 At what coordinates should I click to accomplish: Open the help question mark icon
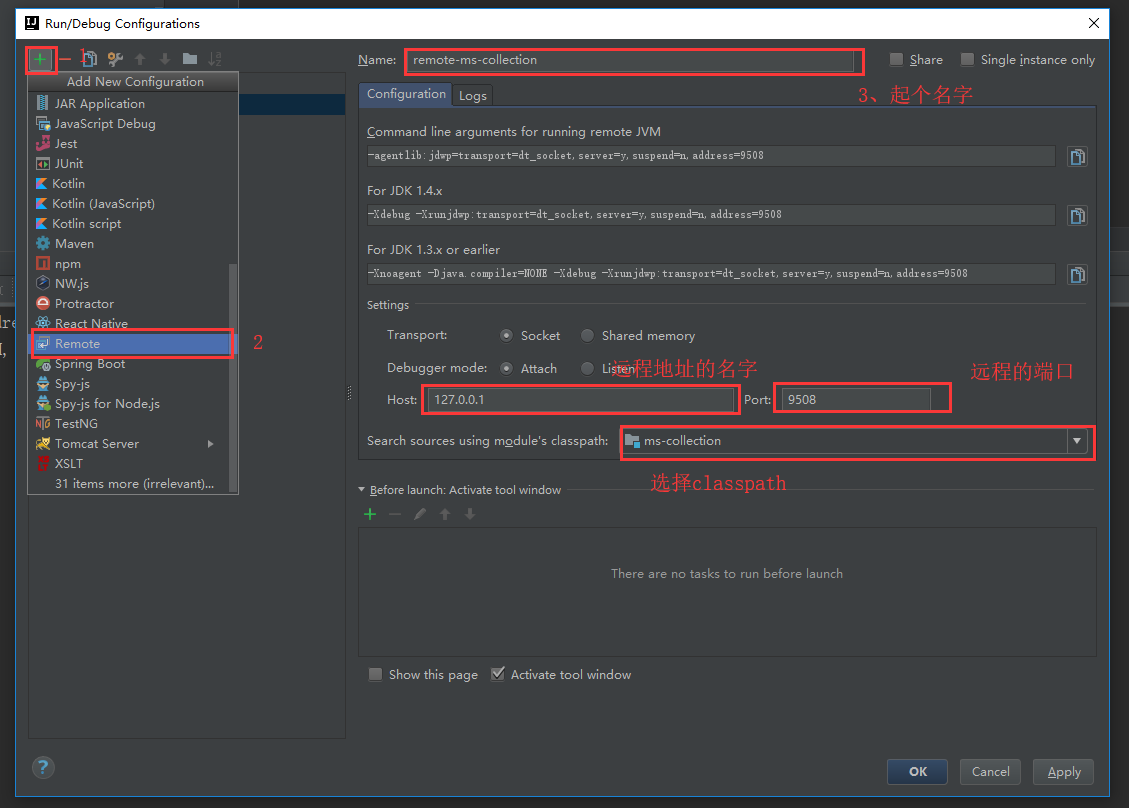(x=42, y=767)
